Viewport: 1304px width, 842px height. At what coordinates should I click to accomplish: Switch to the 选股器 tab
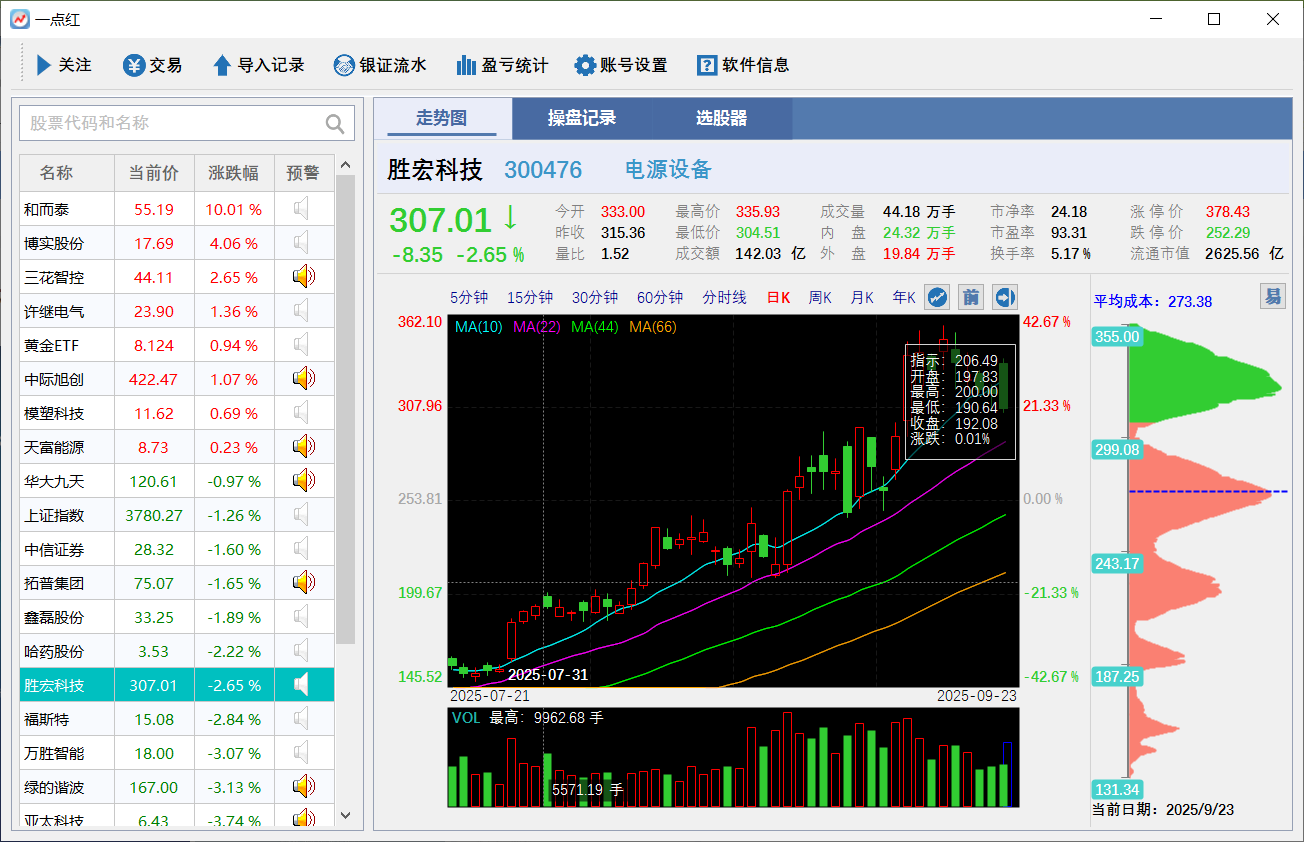point(721,118)
